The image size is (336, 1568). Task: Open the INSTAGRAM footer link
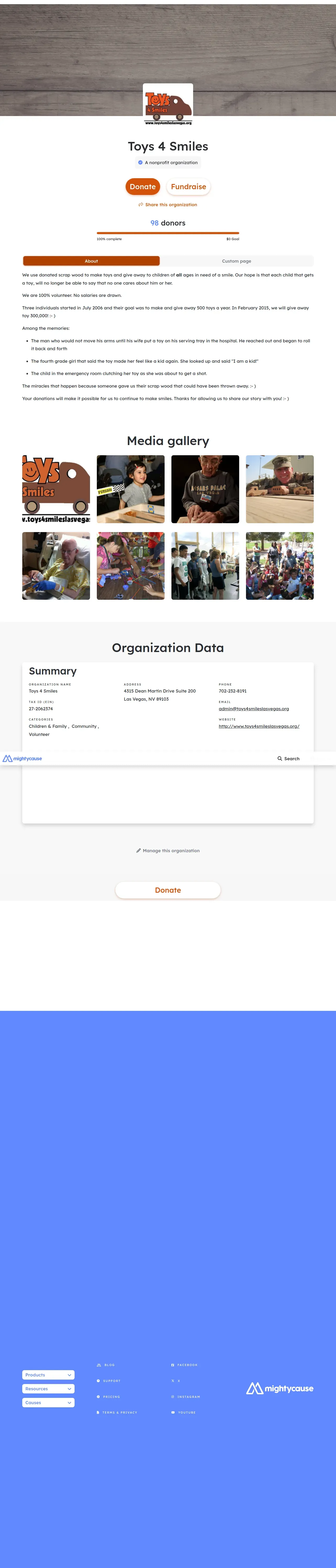189,1396
